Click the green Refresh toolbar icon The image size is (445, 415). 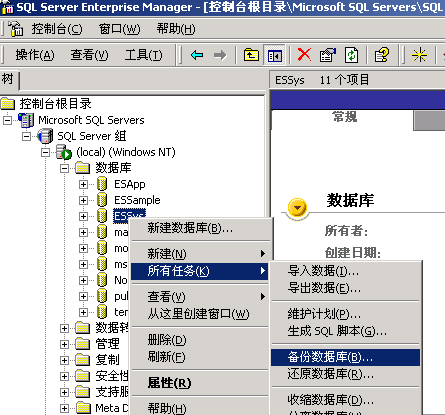click(352, 55)
